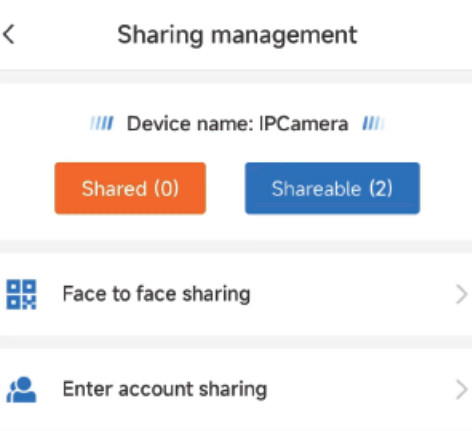Click the Sharing management title

(x=237, y=35)
